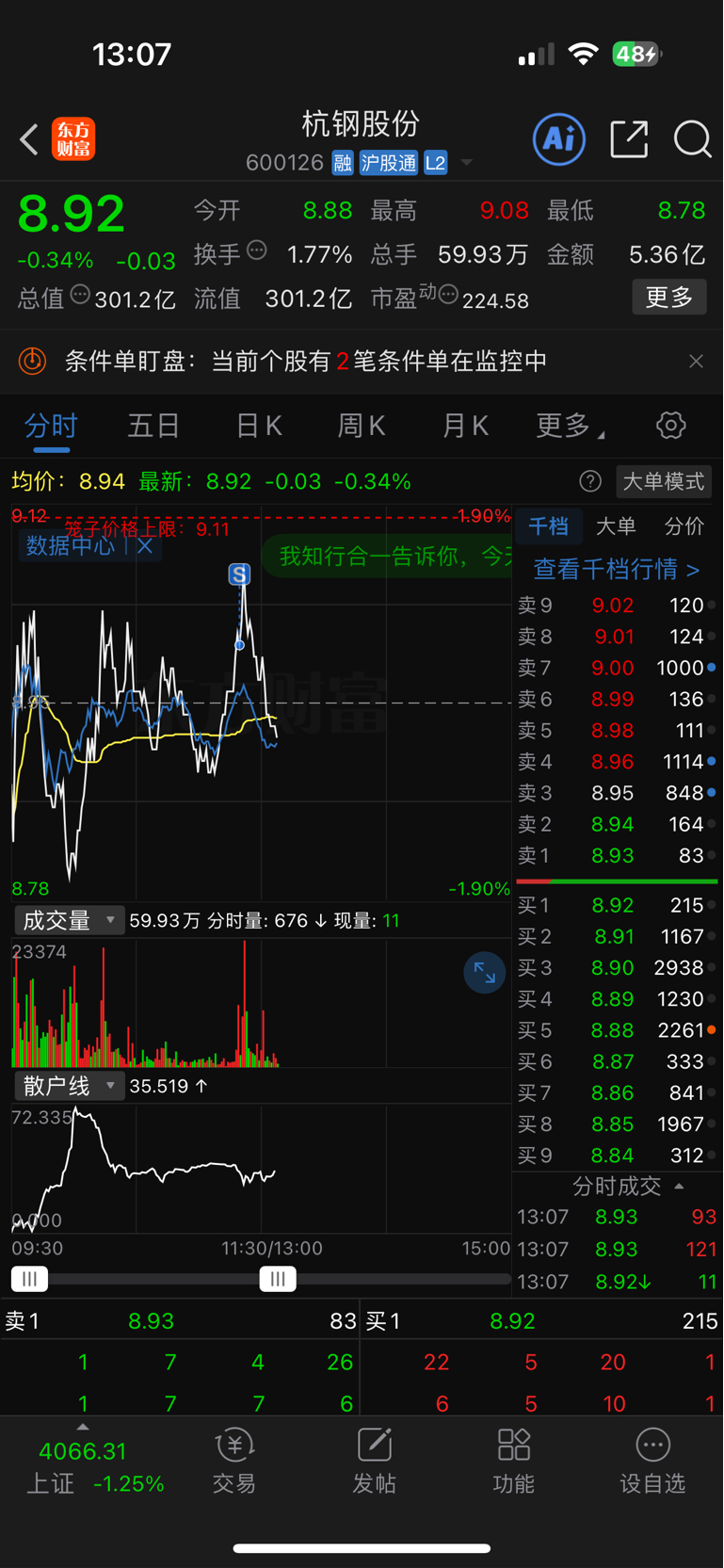Tap the 条件单盯盘 clock icon

33,361
